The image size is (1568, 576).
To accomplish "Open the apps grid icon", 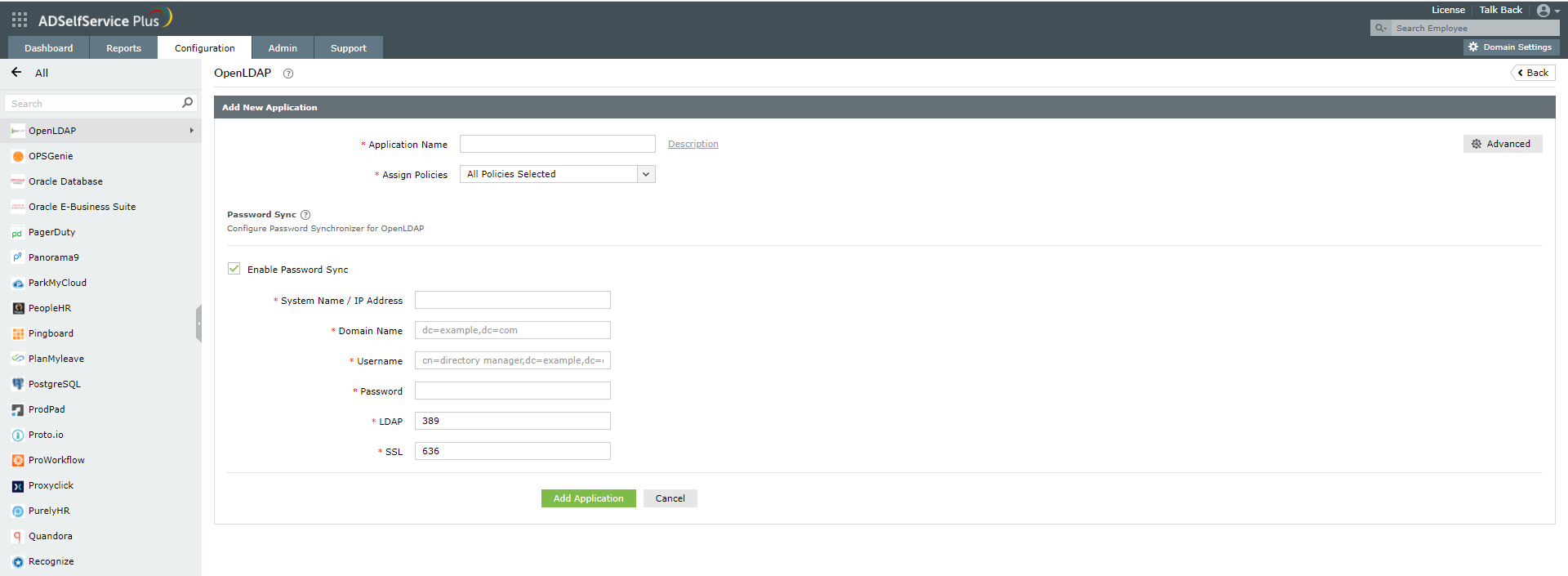I will (20, 20).
